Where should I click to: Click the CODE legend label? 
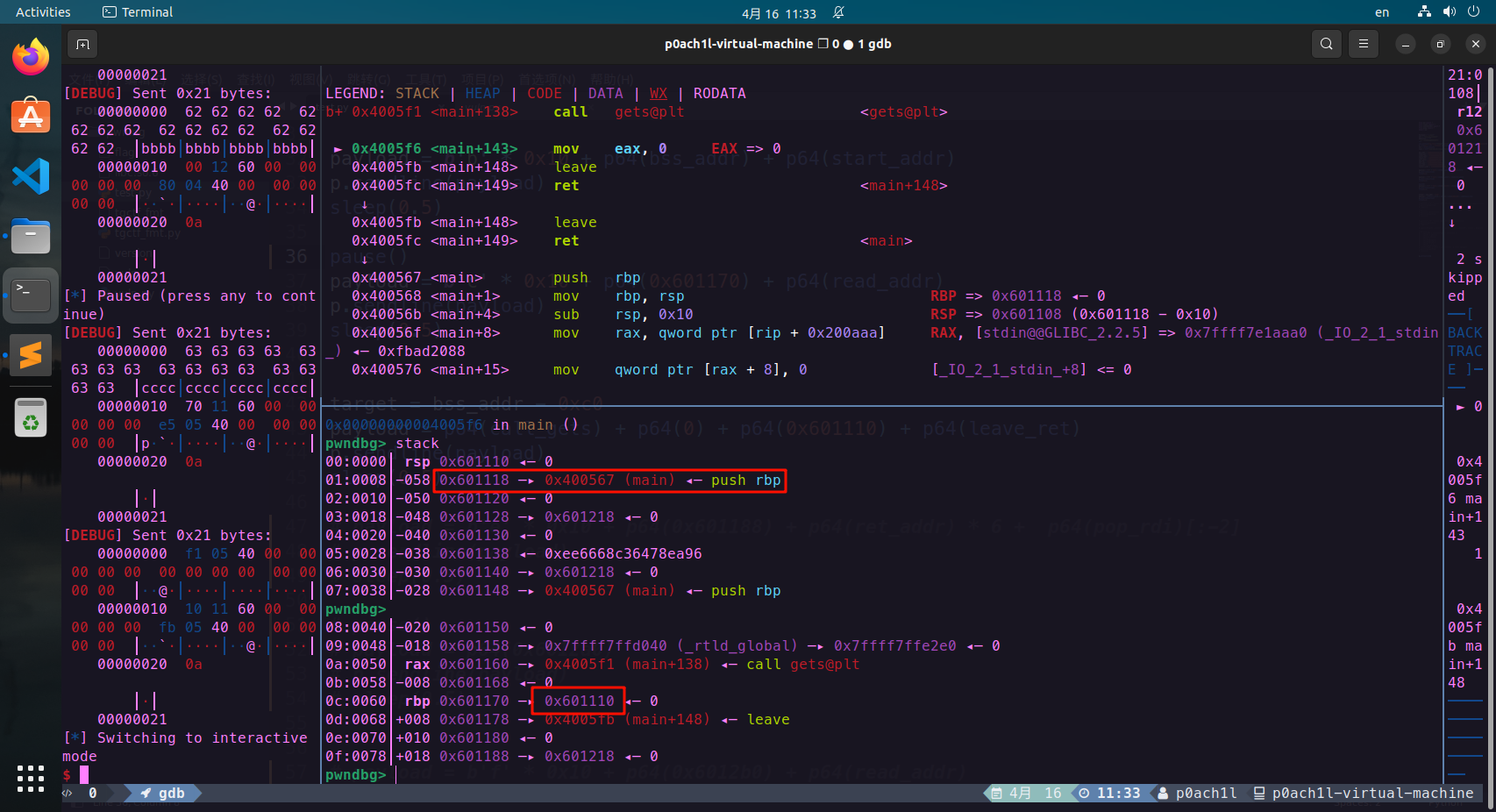tap(544, 93)
